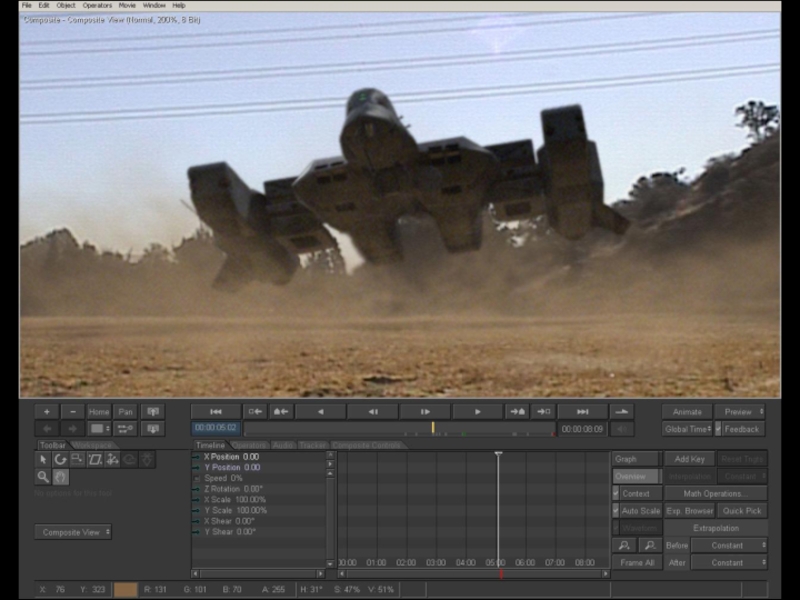
Task: Open the After extrapolation Constant dropdown
Action: (x=730, y=563)
